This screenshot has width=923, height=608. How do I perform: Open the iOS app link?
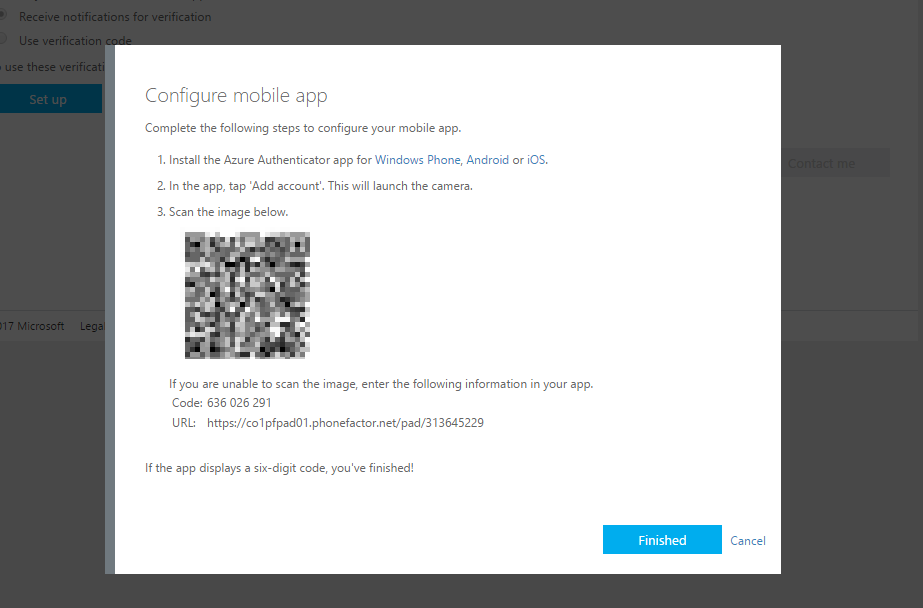(536, 160)
